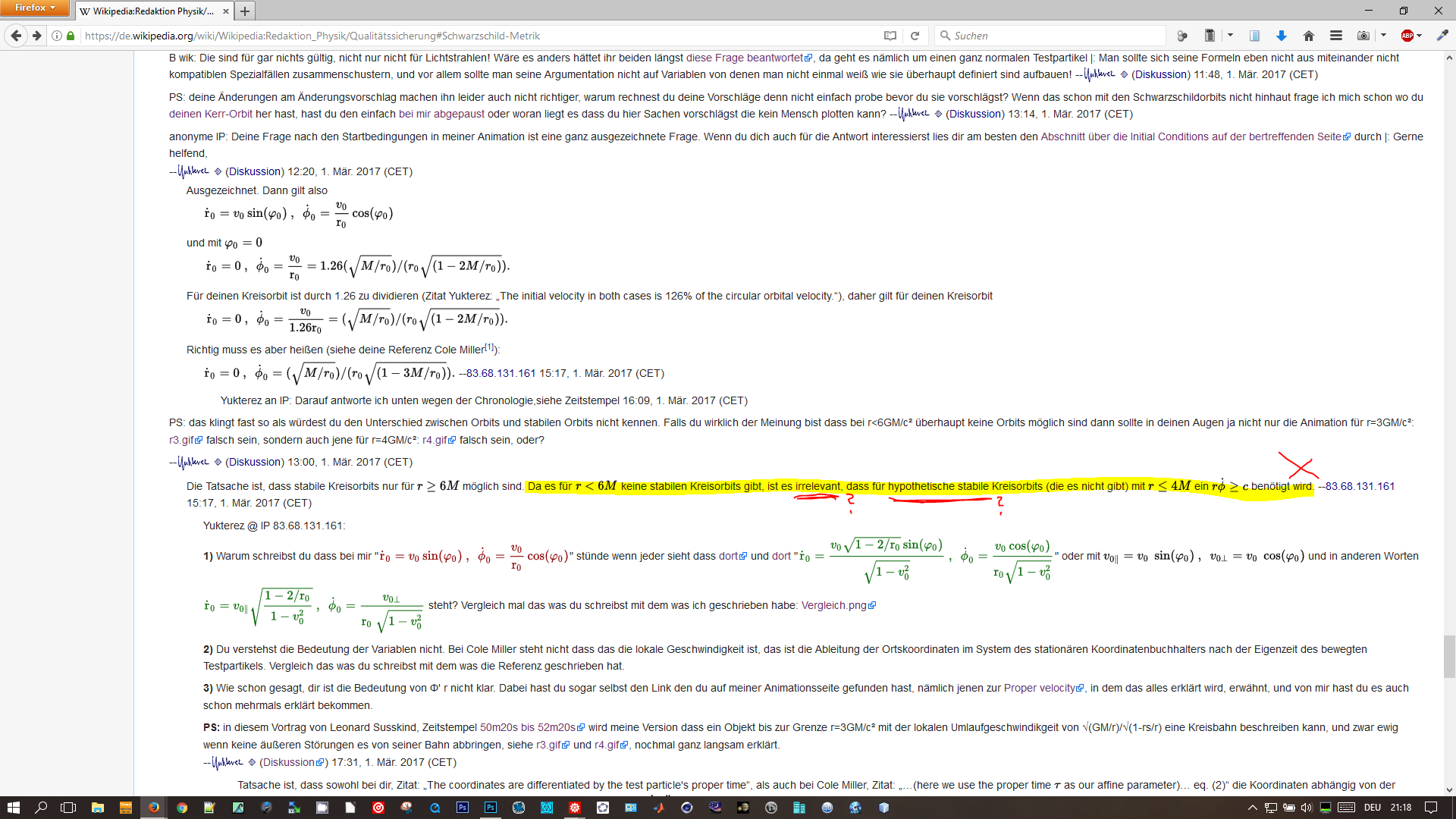
Task: Open the Firefox application menu button
Action: coord(35,8)
